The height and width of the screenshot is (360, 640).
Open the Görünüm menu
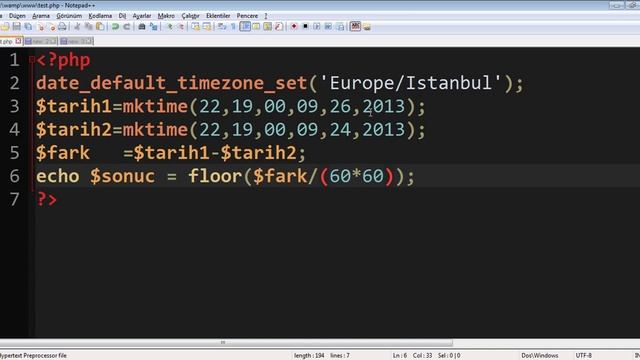pos(69,16)
